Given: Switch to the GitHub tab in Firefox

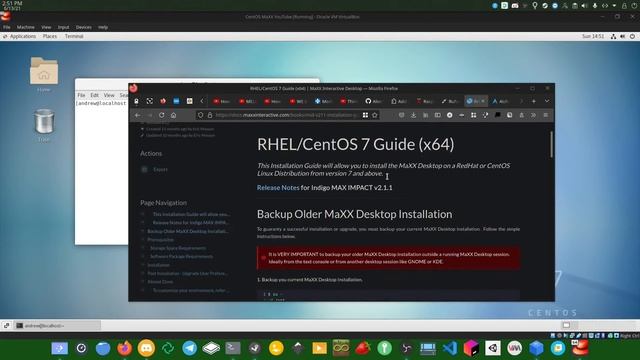Looking at the screenshot, I should [x=373, y=101].
